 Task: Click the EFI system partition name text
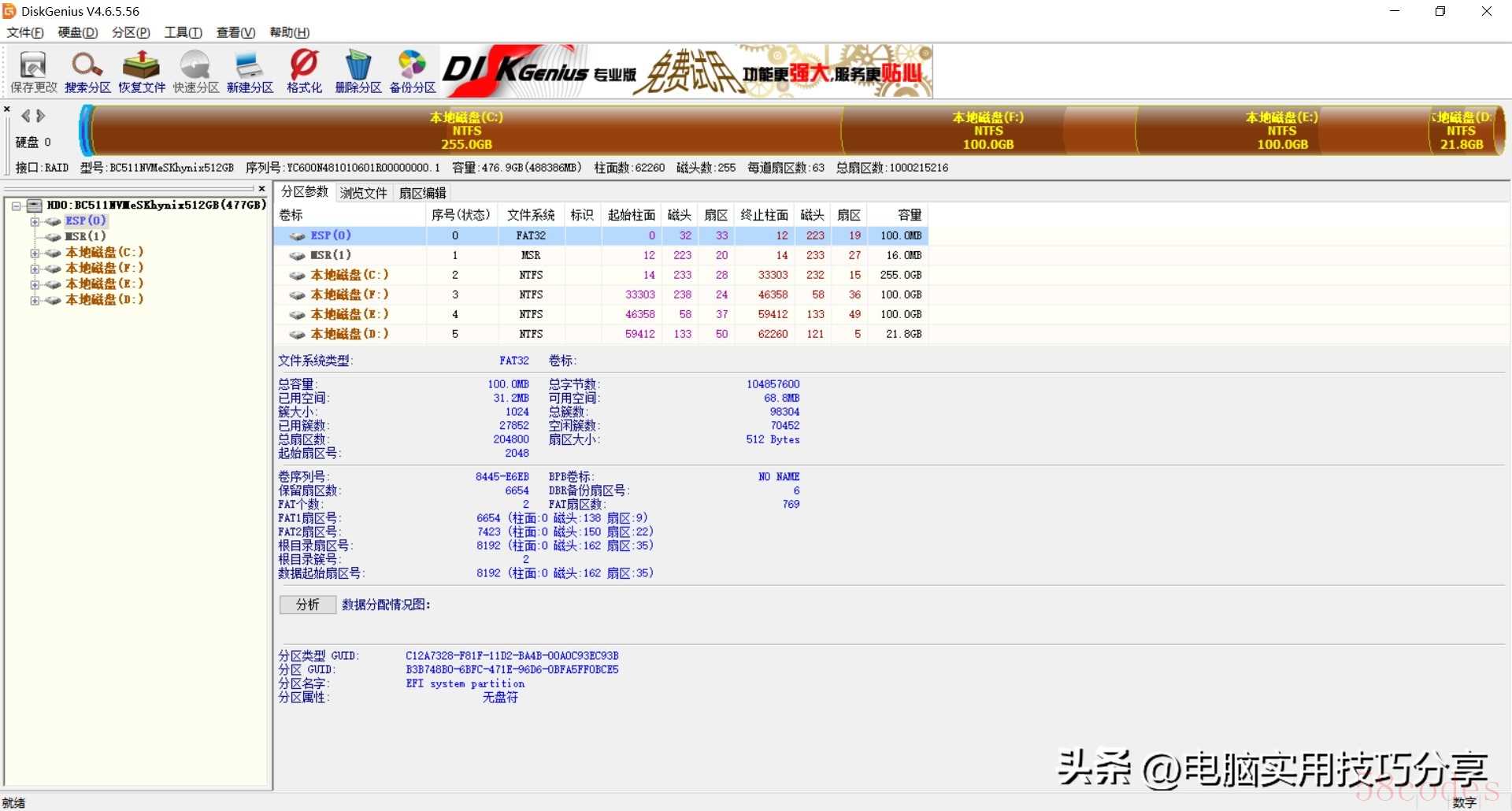(x=465, y=683)
